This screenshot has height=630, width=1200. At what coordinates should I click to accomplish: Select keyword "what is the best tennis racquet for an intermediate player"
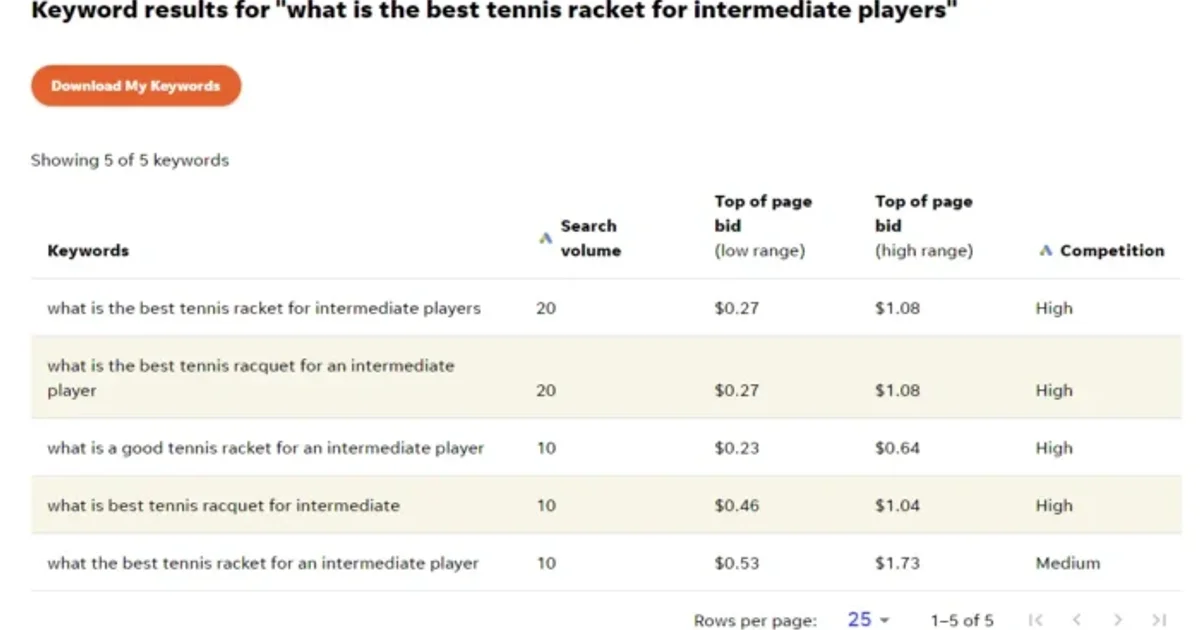coord(250,378)
